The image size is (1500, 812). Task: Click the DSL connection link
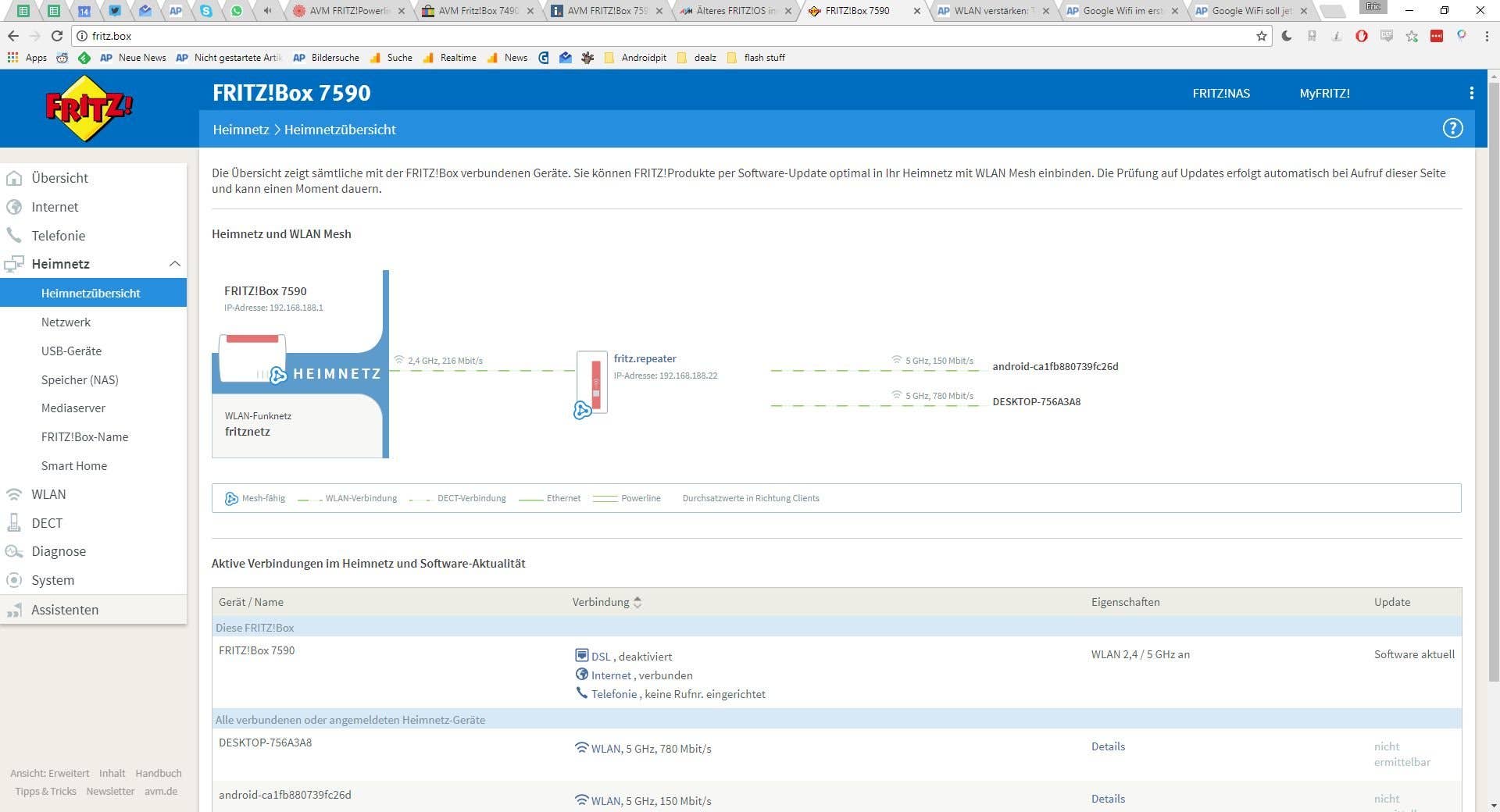coord(600,657)
